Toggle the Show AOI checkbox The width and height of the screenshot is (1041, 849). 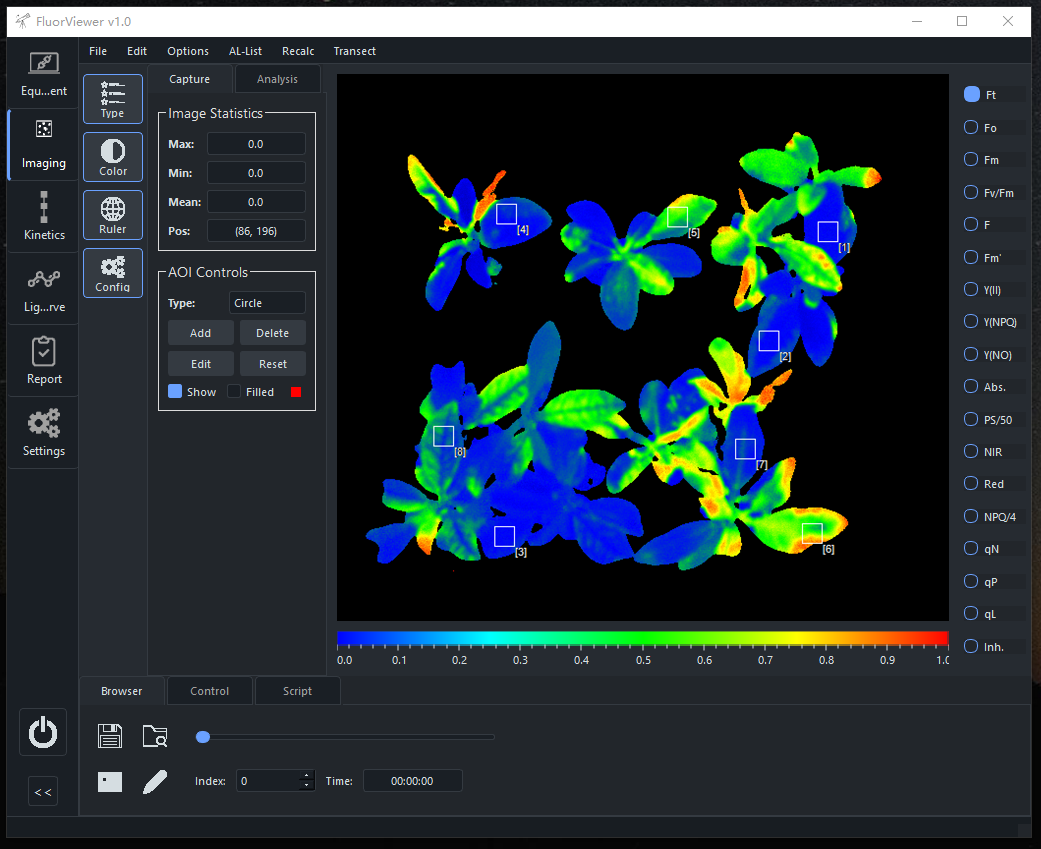tap(175, 392)
